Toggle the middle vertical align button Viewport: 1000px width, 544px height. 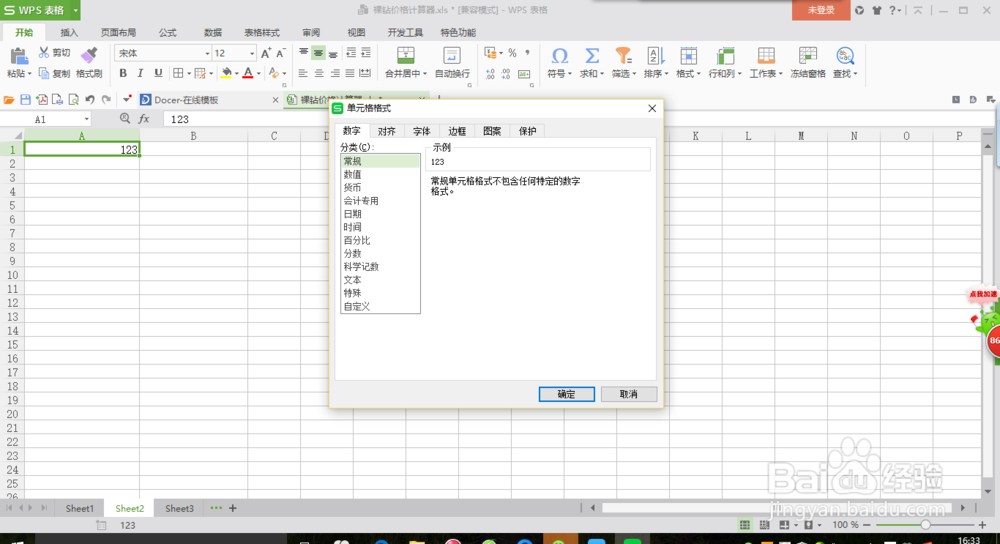coord(318,53)
